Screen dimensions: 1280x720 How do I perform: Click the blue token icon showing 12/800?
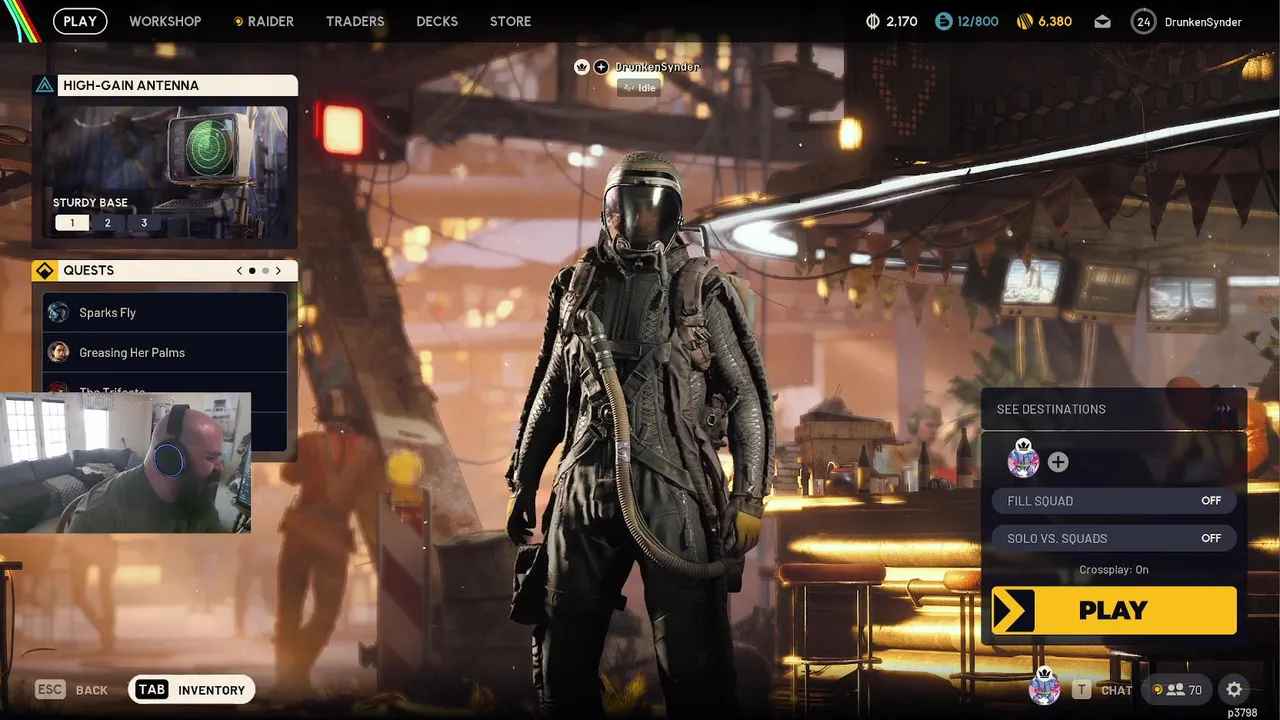click(944, 22)
